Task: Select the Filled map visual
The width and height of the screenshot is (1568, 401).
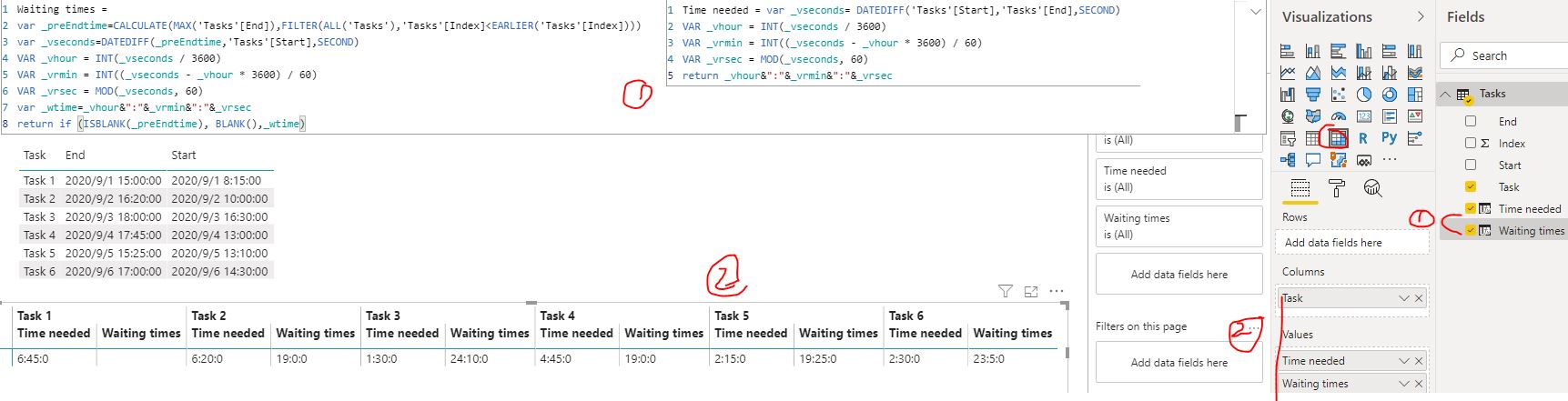Action: 1313,116
